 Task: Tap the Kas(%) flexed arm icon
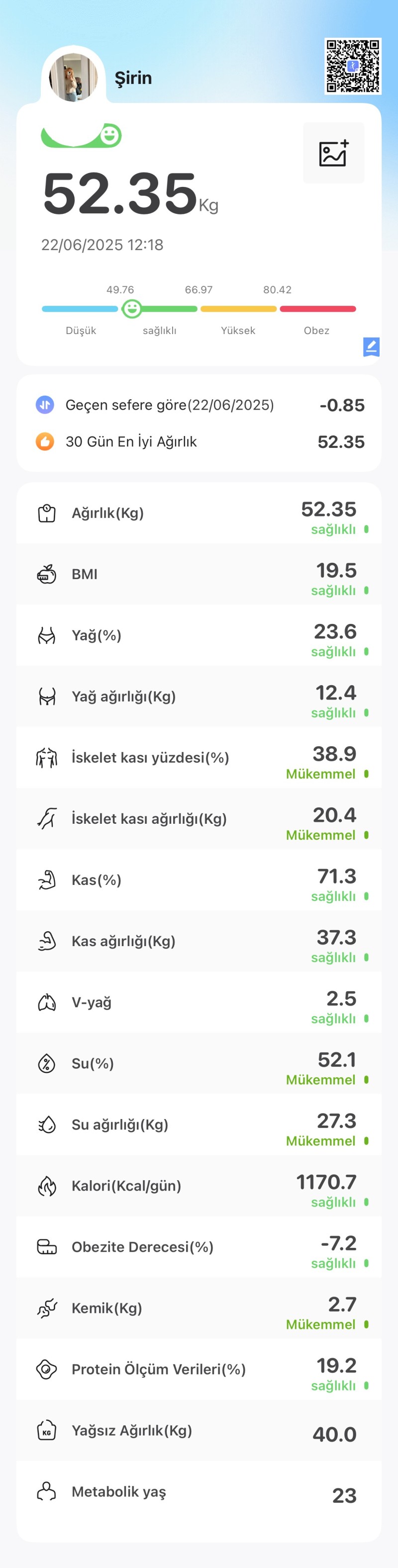(x=47, y=879)
